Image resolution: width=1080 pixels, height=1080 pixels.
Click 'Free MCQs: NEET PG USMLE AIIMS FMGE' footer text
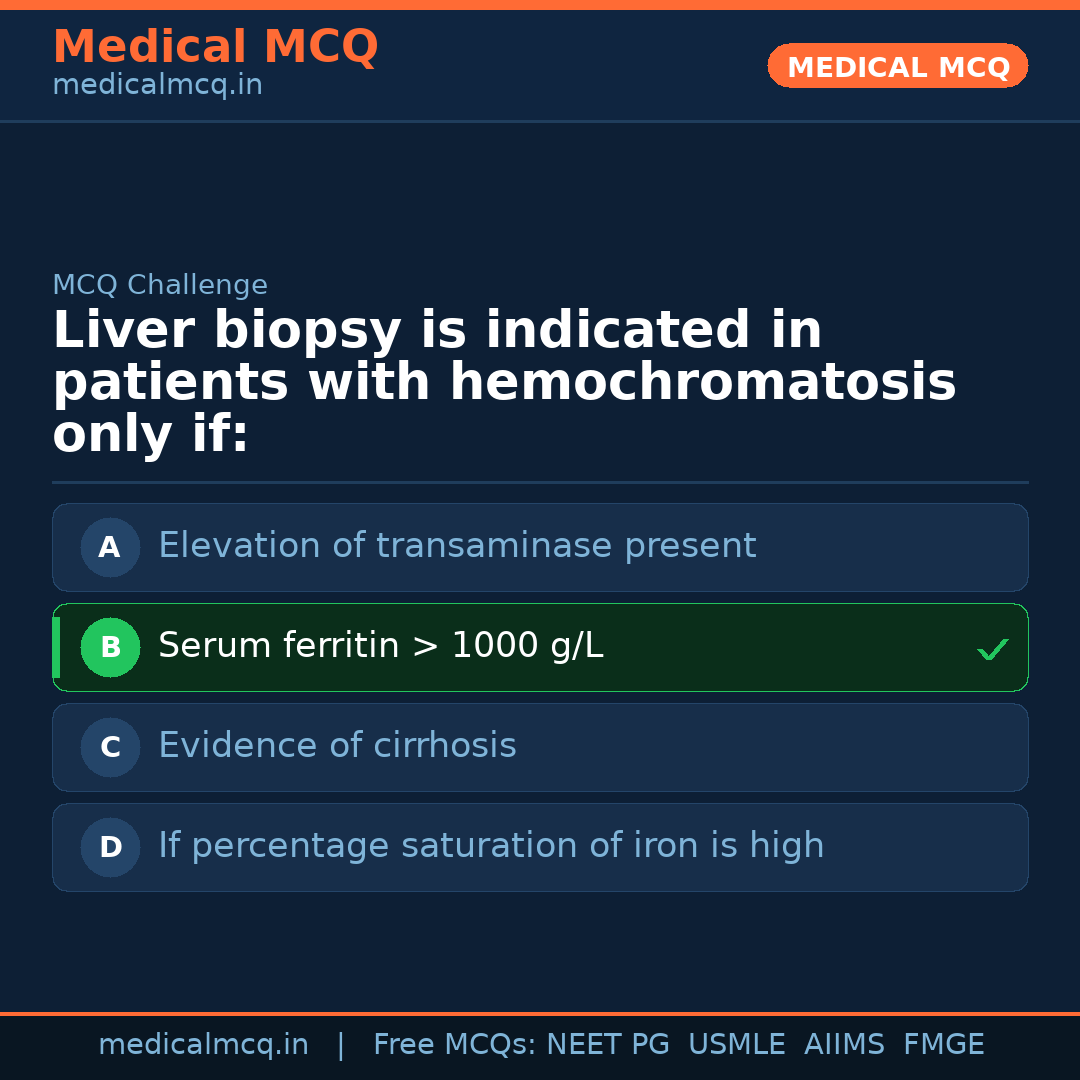tap(678, 1045)
